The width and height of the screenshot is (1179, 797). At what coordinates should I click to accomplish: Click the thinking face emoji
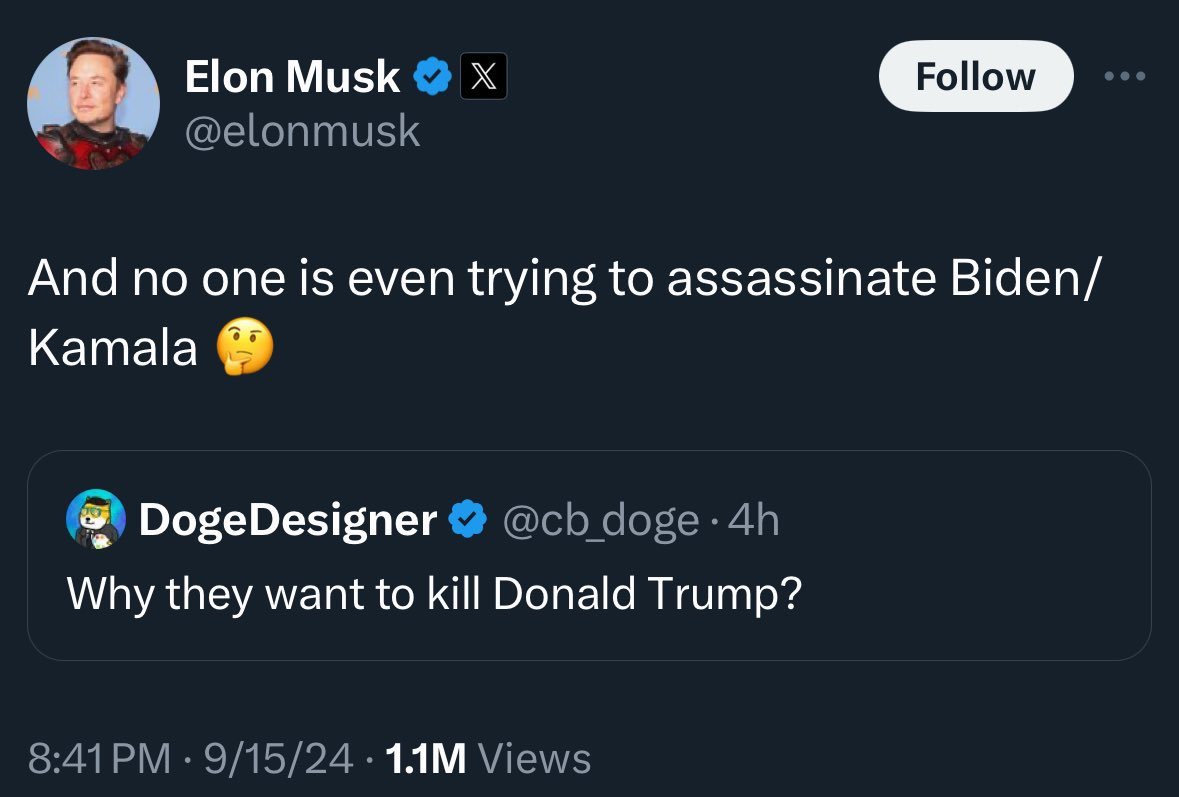(245, 347)
